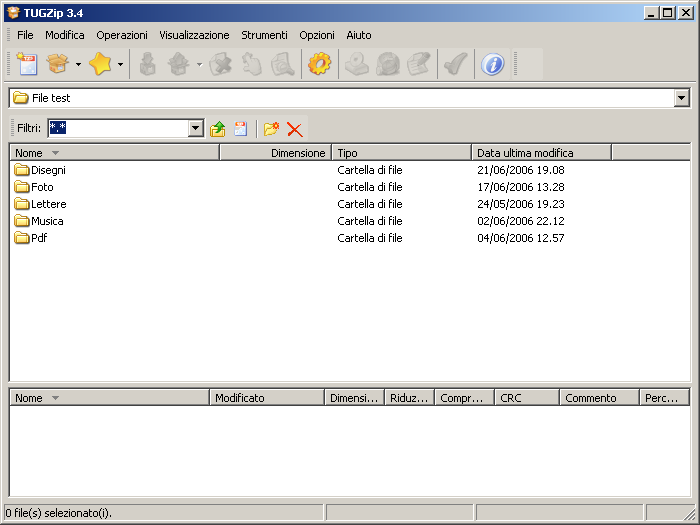Open the File menu
This screenshot has height=525, width=700.
tap(25, 35)
